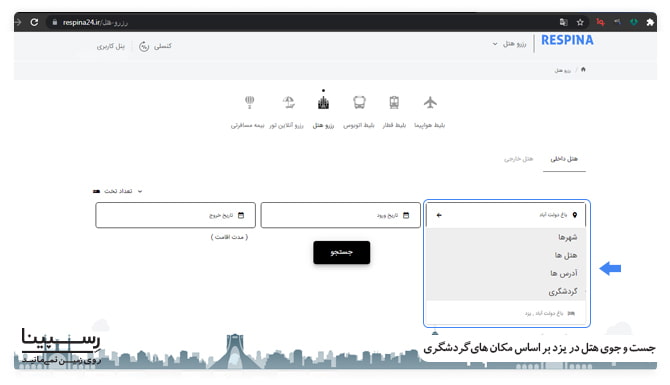Open the RESPINA logo homepage link
Screen dimensions: 670x385
[567, 40]
